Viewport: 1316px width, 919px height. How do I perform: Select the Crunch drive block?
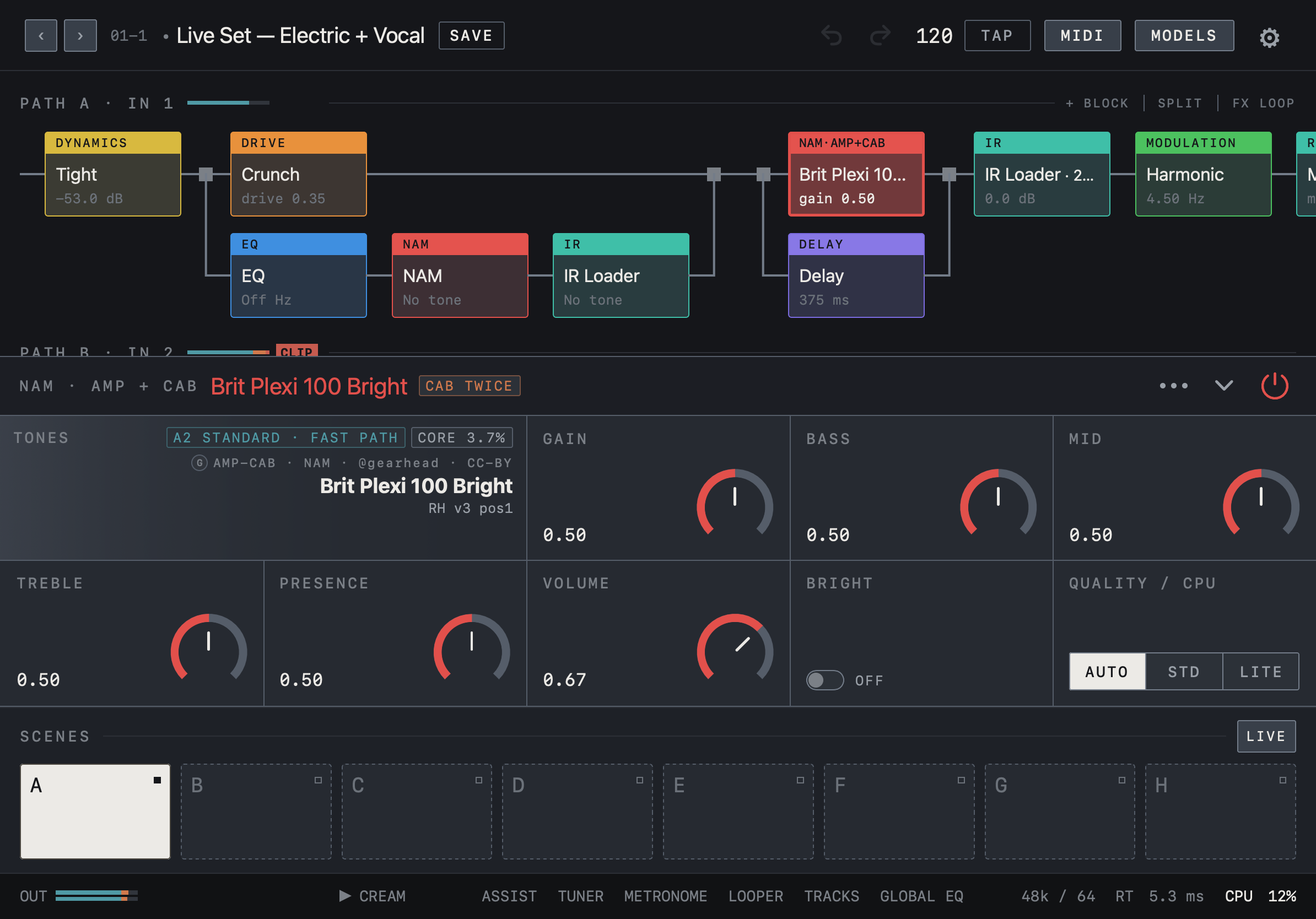[299, 174]
